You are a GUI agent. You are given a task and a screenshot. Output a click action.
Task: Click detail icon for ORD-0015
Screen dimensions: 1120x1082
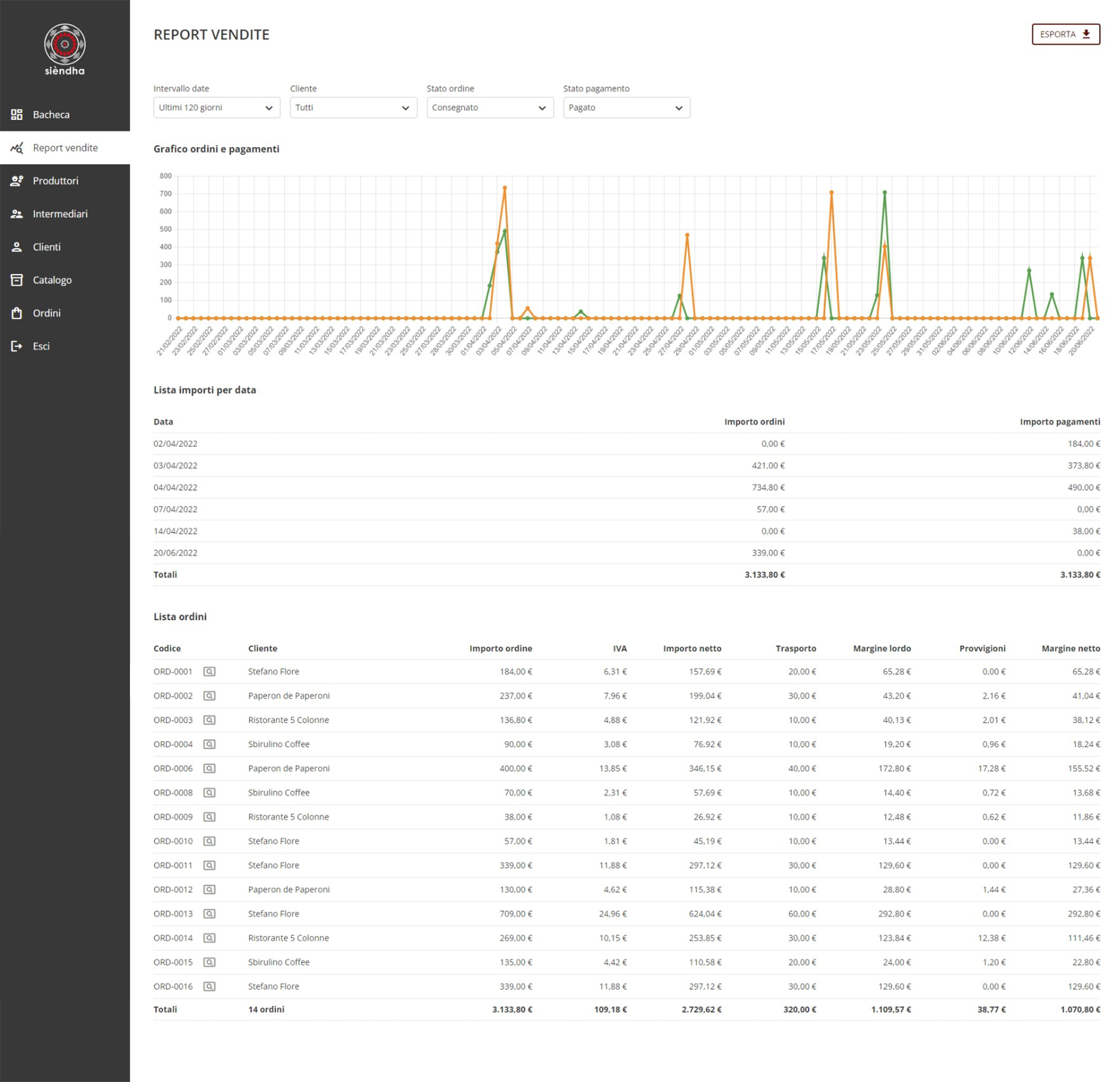[209, 962]
